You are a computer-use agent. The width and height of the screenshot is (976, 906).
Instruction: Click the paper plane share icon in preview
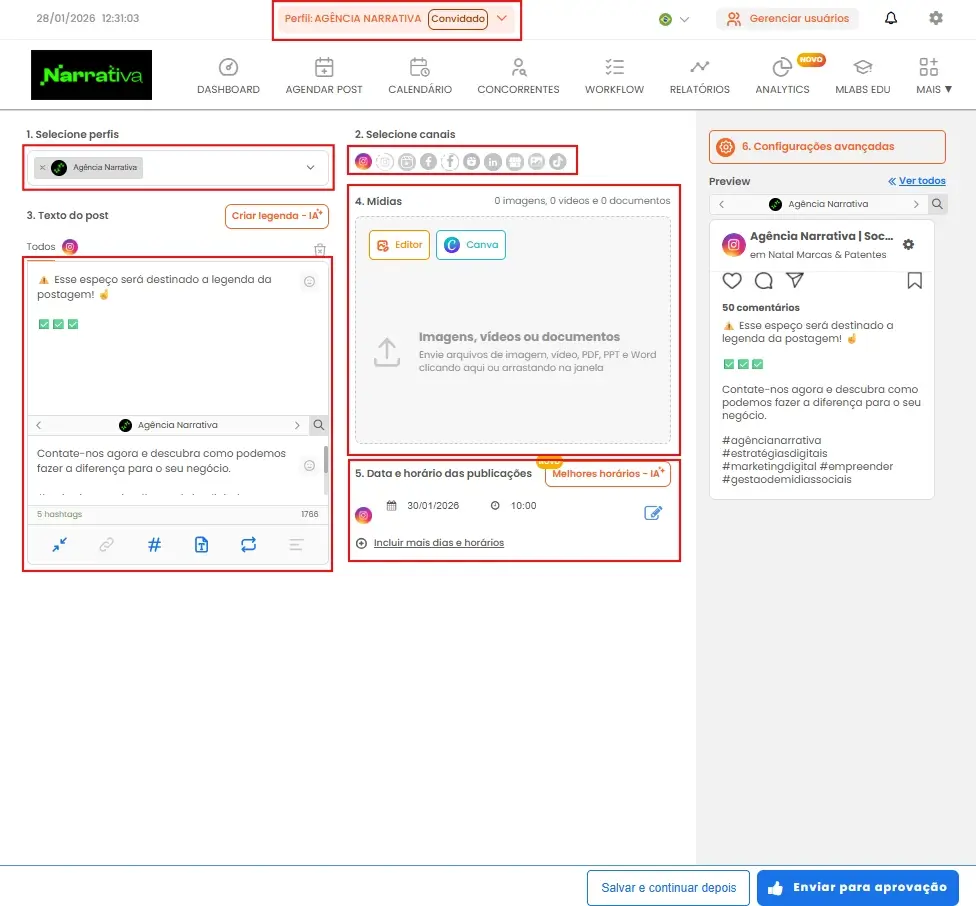[795, 280]
